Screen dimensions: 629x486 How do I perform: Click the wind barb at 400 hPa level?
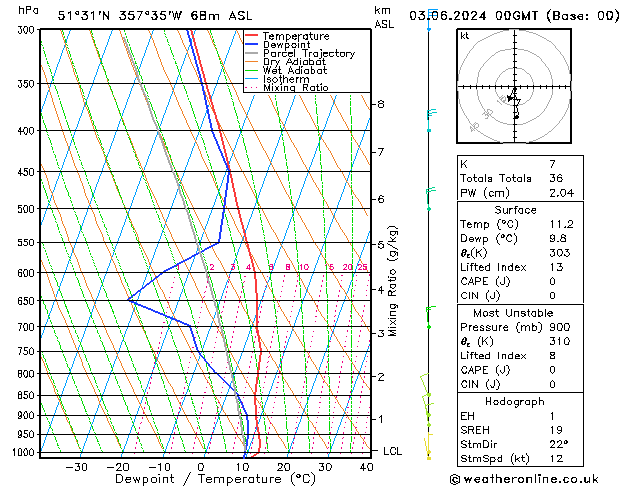tap(431, 120)
